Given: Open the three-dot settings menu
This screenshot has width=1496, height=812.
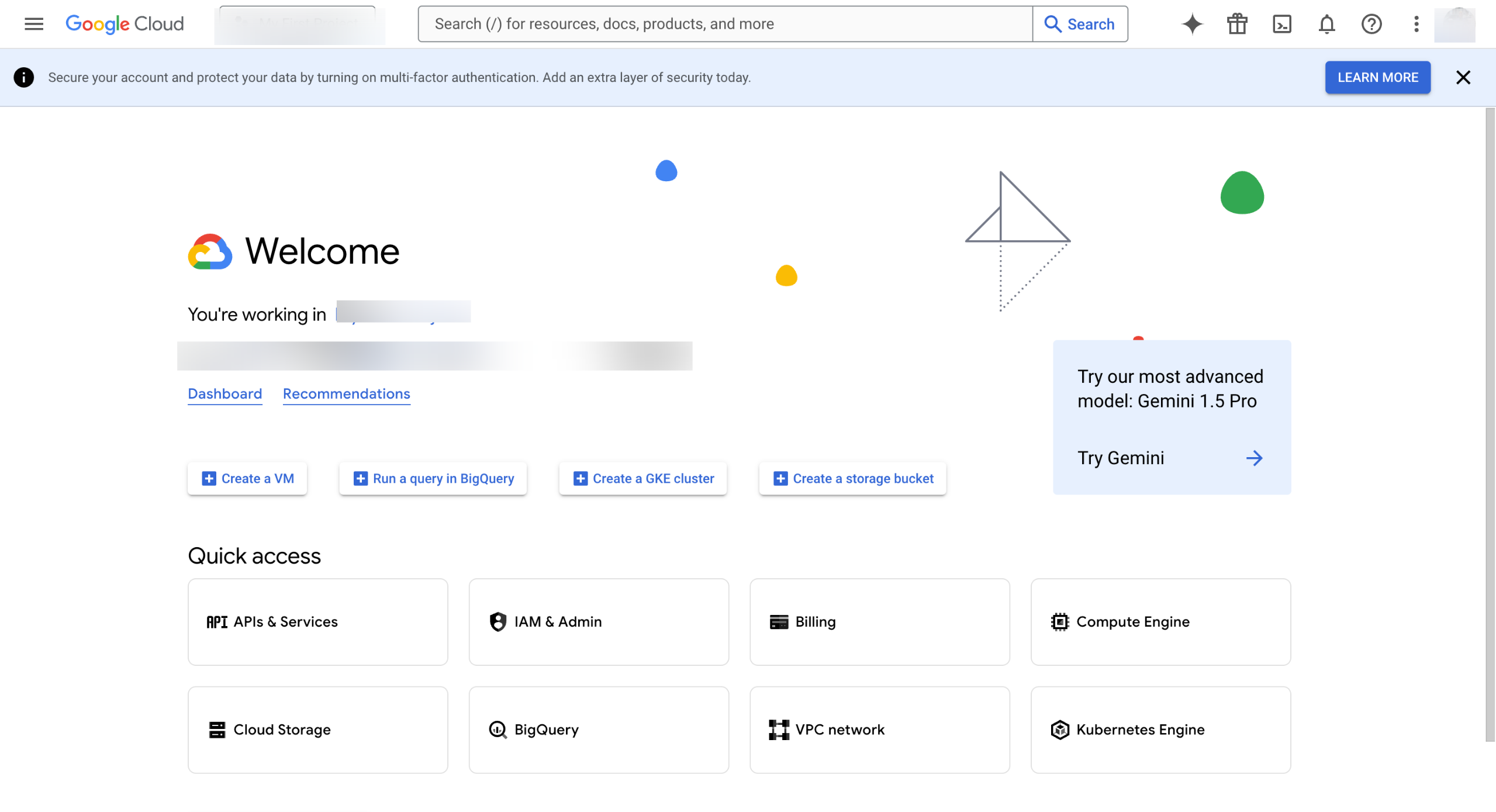Looking at the screenshot, I should 1416,24.
